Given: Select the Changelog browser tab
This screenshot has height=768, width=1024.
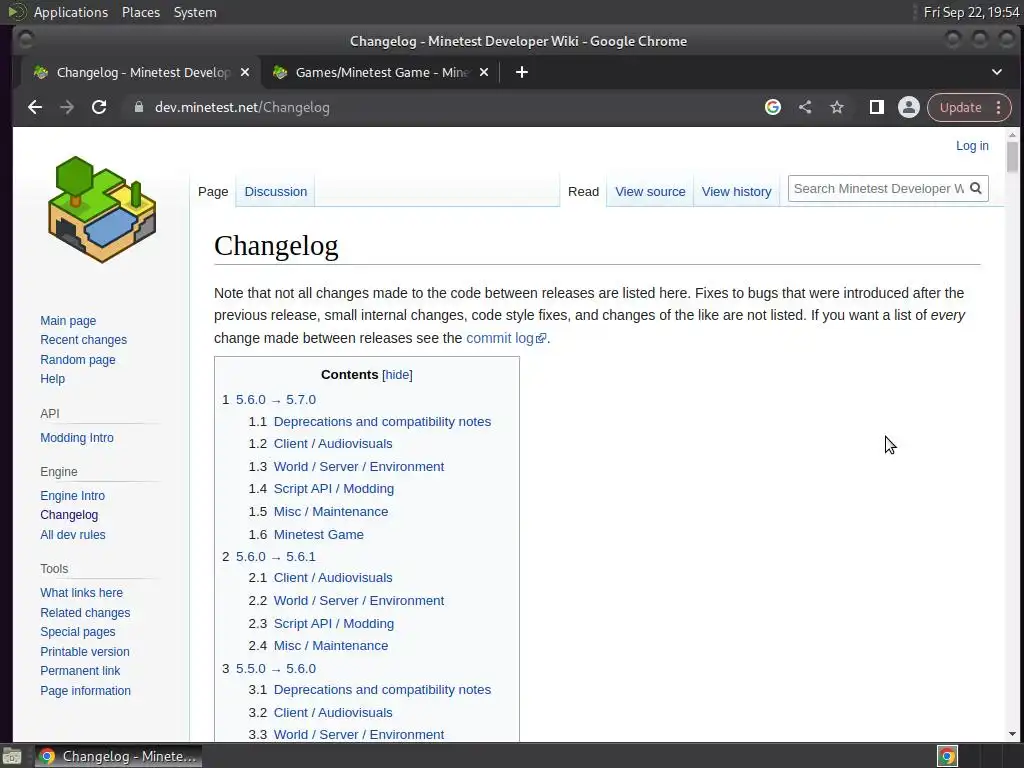Looking at the screenshot, I should [x=141, y=72].
